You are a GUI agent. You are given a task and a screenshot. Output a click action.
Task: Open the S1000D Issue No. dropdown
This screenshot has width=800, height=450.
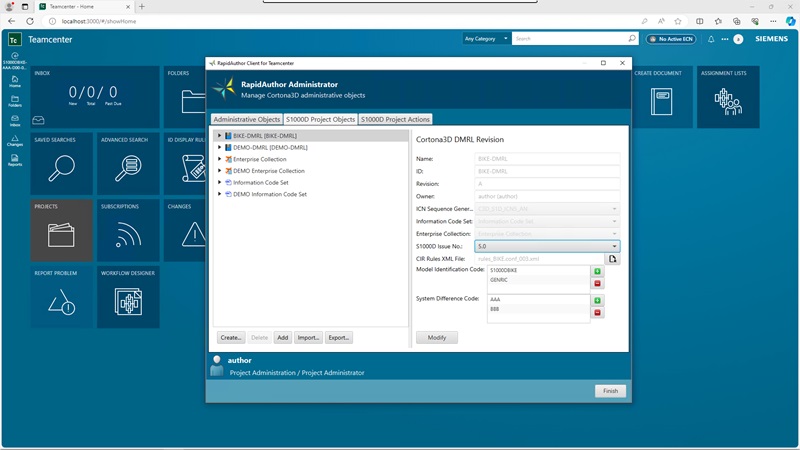point(547,246)
